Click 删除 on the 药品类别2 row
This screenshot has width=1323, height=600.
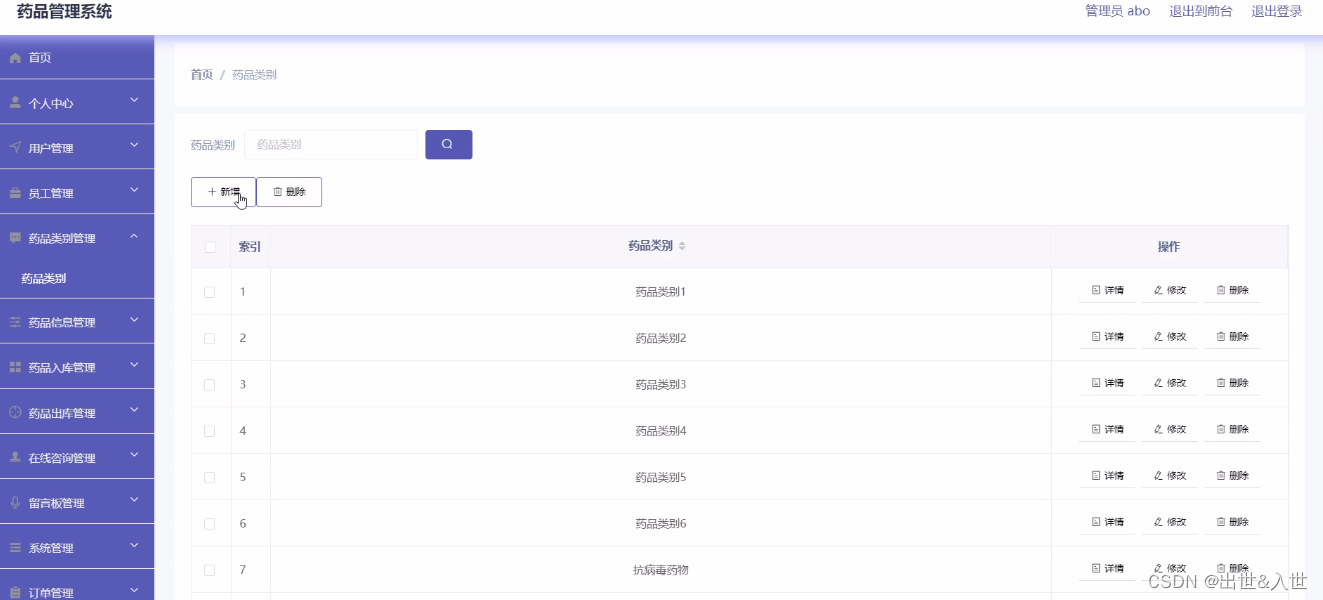click(x=1232, y=337)
